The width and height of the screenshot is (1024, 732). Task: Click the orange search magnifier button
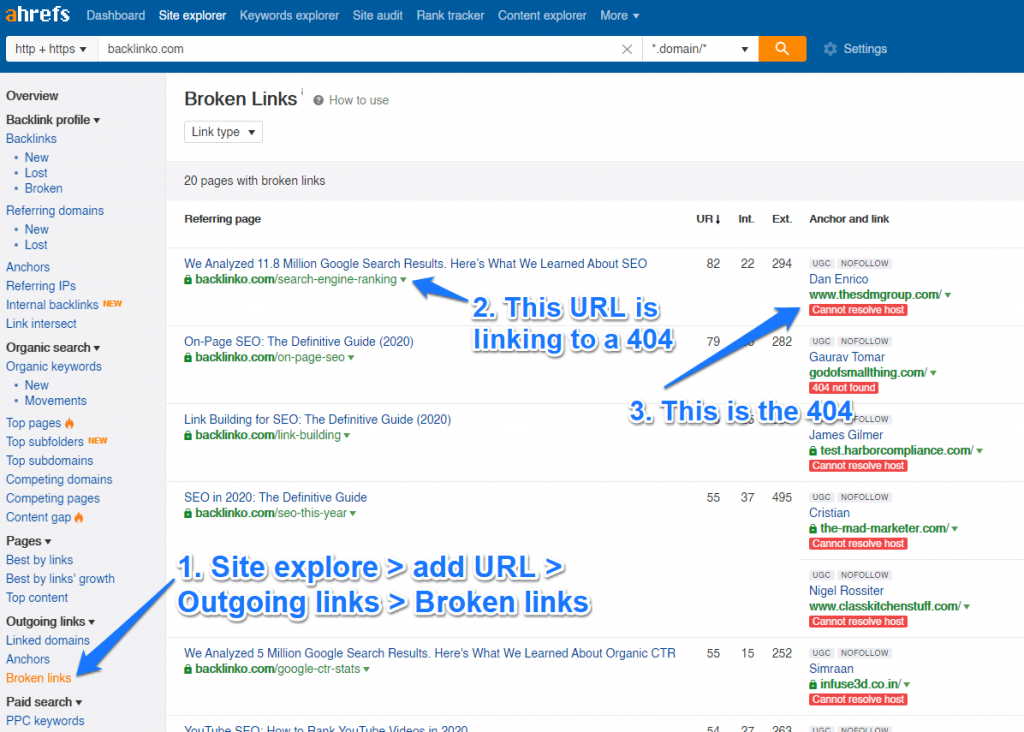pos(782,49)
